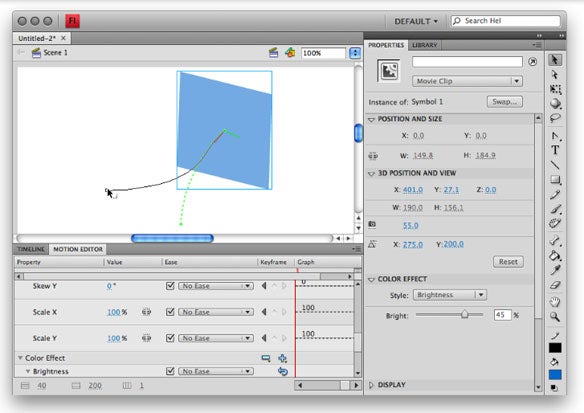
Task: Switch to the Timeline tab
Action: click(x=31, y=249)
